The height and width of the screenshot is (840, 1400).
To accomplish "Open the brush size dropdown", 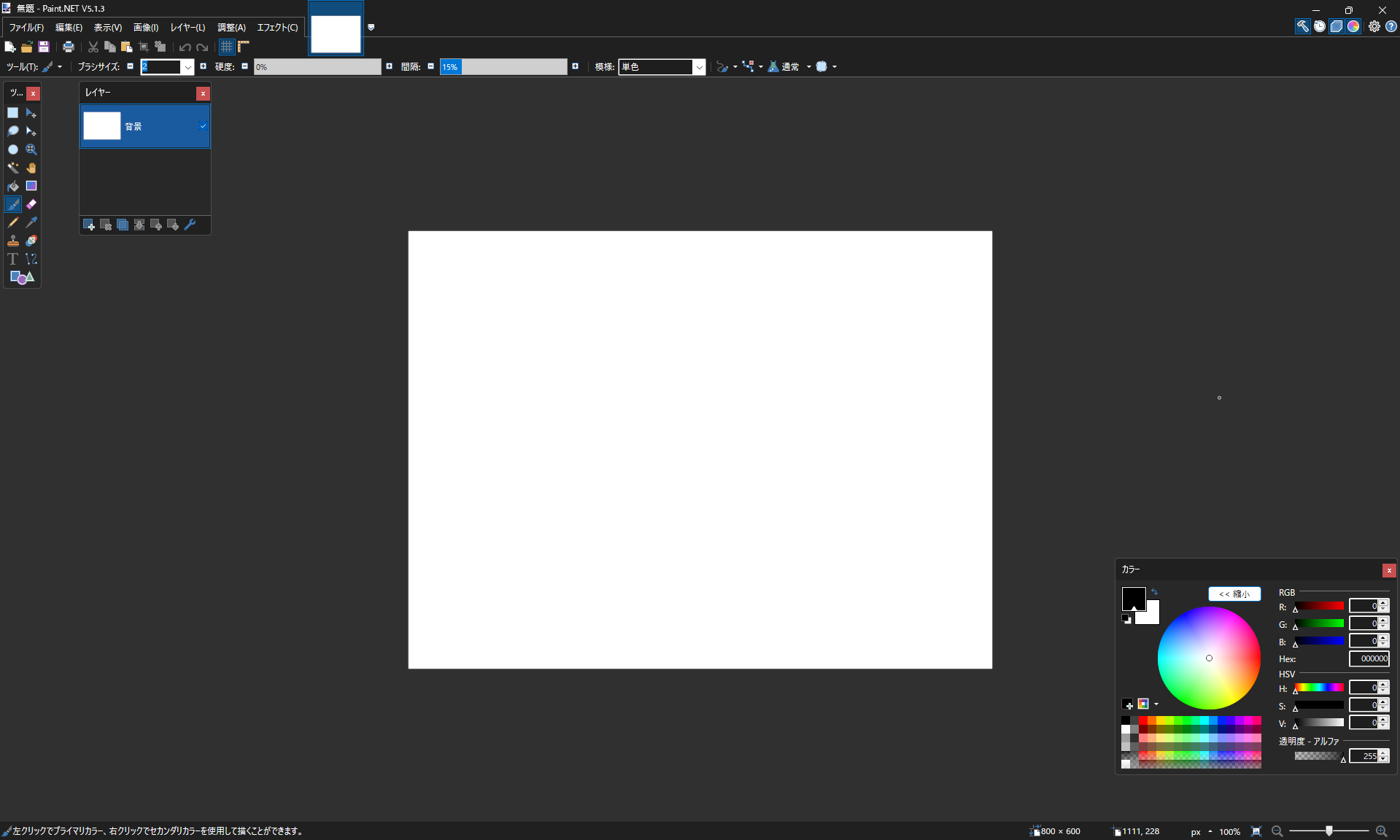I will [187, 67].
